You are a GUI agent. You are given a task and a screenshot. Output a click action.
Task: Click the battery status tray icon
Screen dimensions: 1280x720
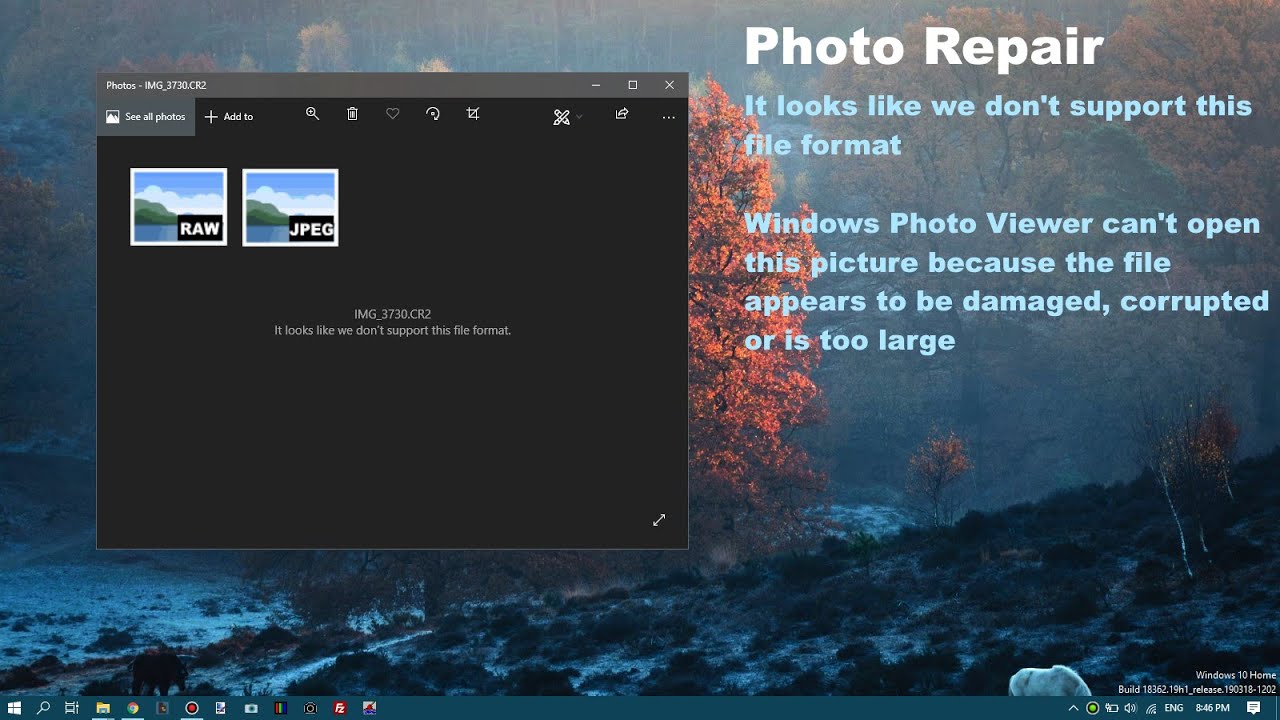tap(1111, 708)
